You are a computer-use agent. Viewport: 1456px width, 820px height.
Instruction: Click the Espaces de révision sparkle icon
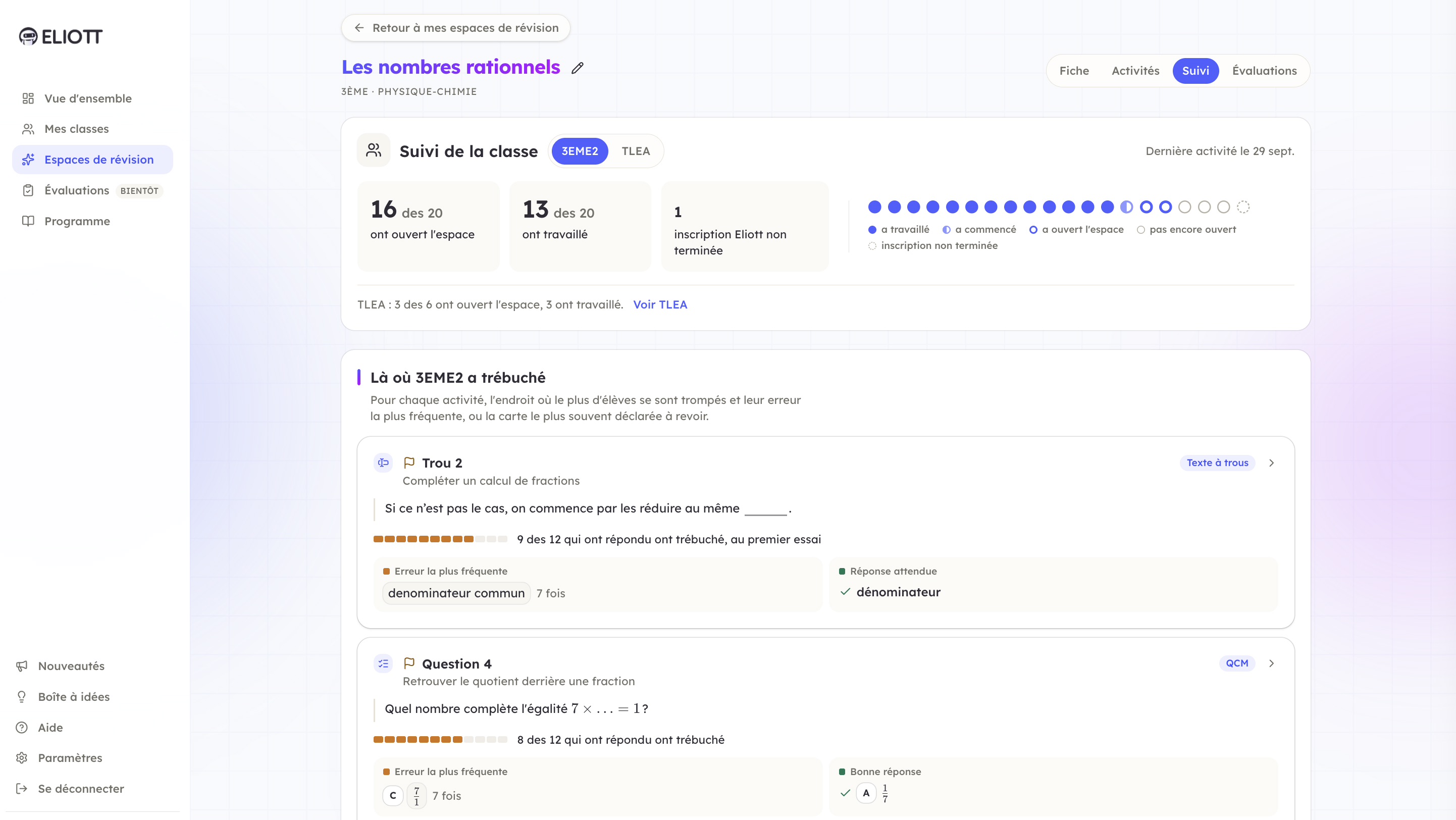(x=28, y=160)
